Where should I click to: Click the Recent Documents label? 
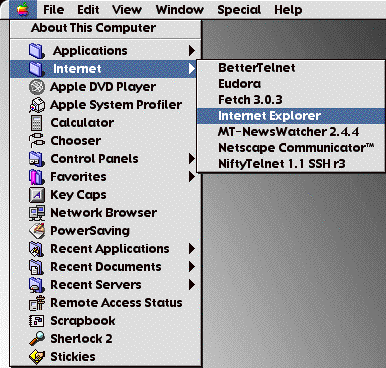(x=106, y=267)
